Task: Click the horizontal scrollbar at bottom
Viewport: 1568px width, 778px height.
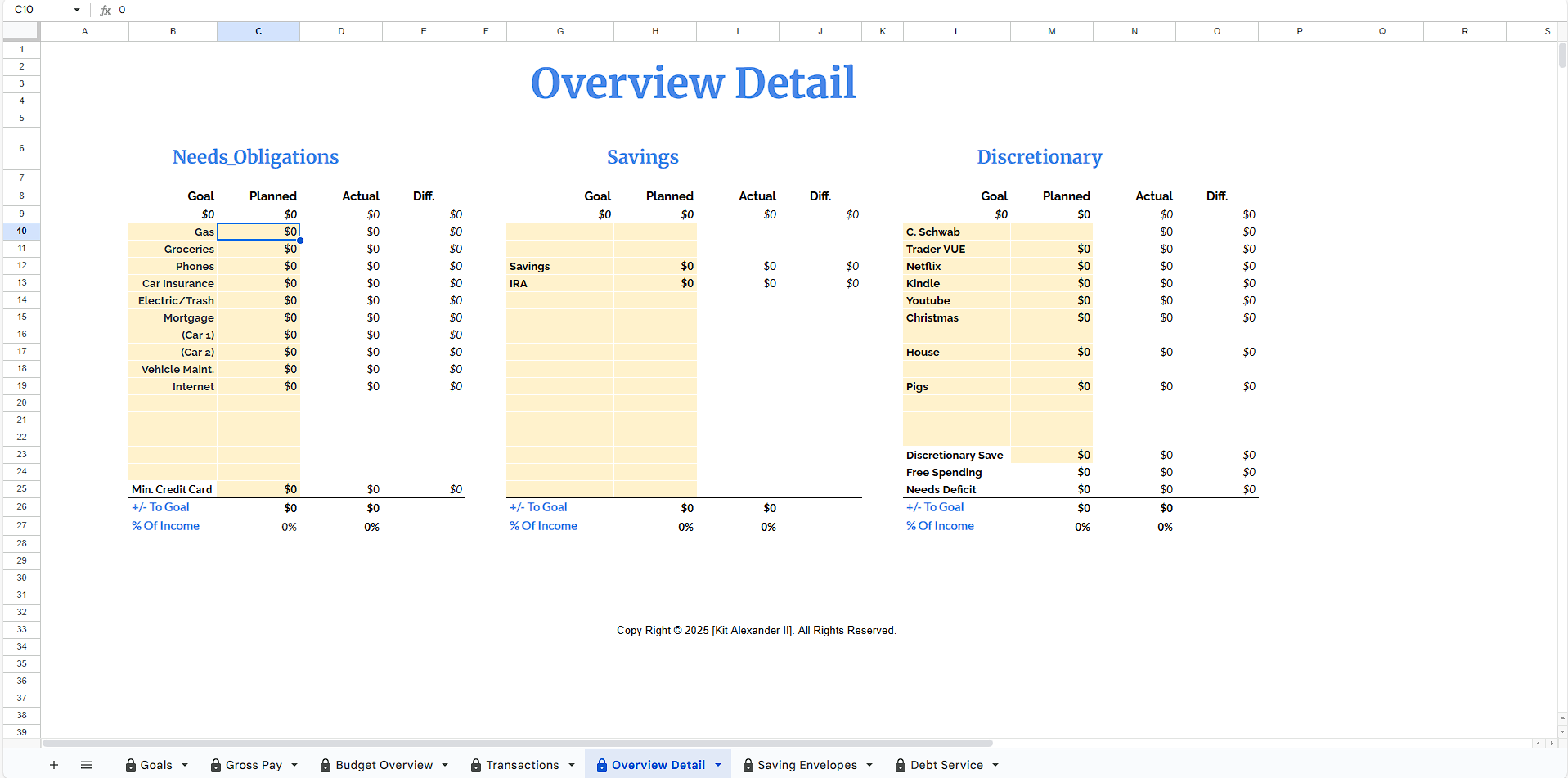Action: pyautogui.click(x=517, y=743)
